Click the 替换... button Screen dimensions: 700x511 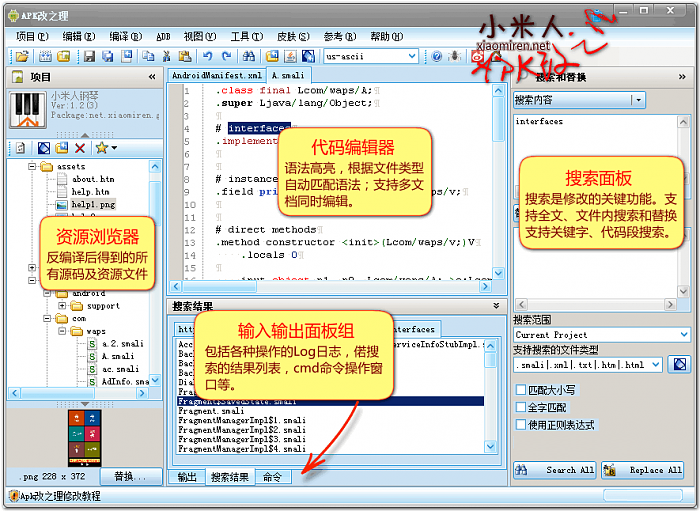point(130,476)
